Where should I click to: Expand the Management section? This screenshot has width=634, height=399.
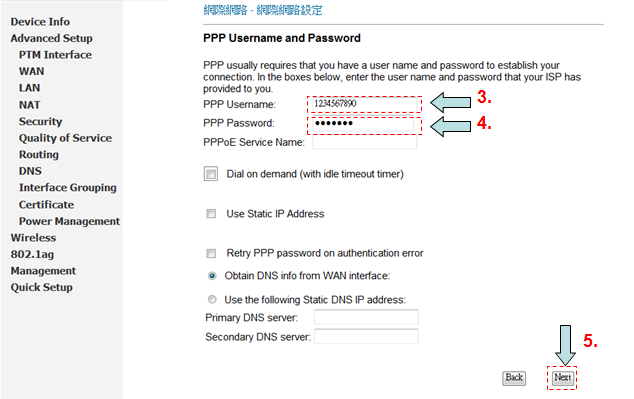tap(43, 270)
